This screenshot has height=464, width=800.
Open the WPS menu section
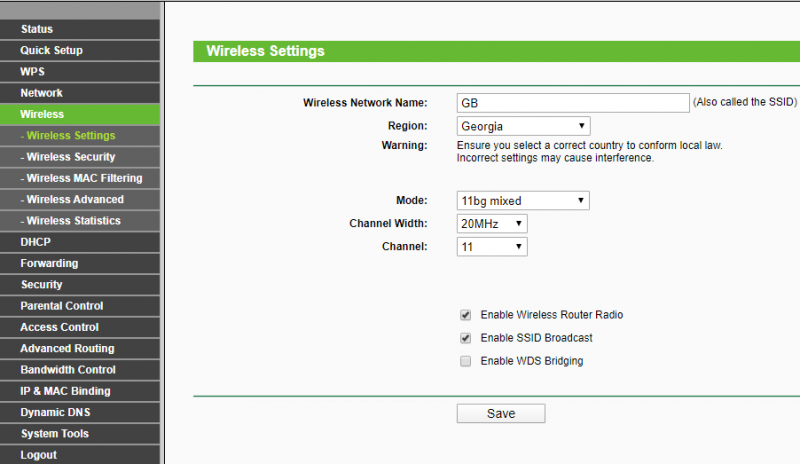32,72
